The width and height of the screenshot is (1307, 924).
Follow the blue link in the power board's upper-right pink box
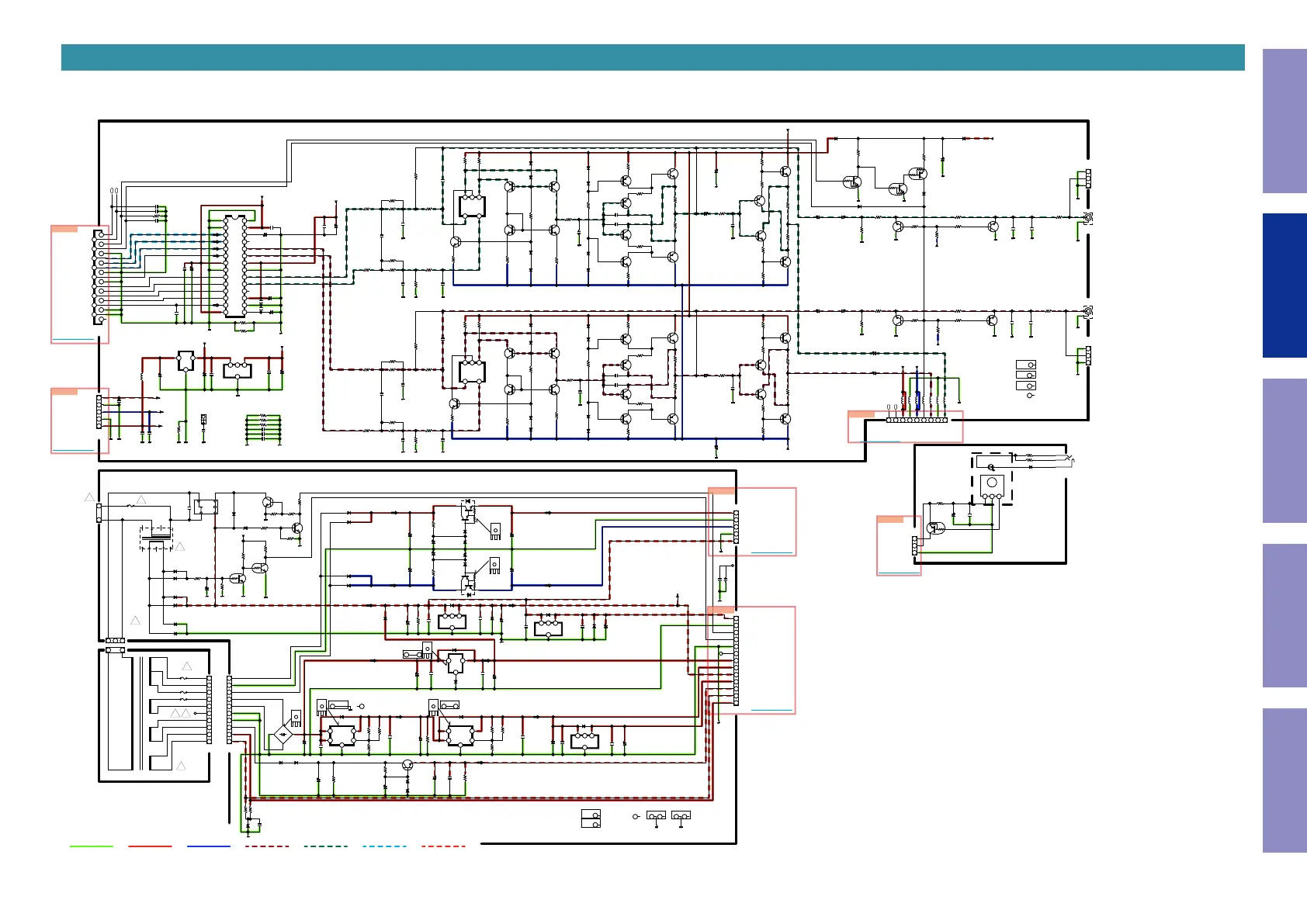[x=772, y=553]
